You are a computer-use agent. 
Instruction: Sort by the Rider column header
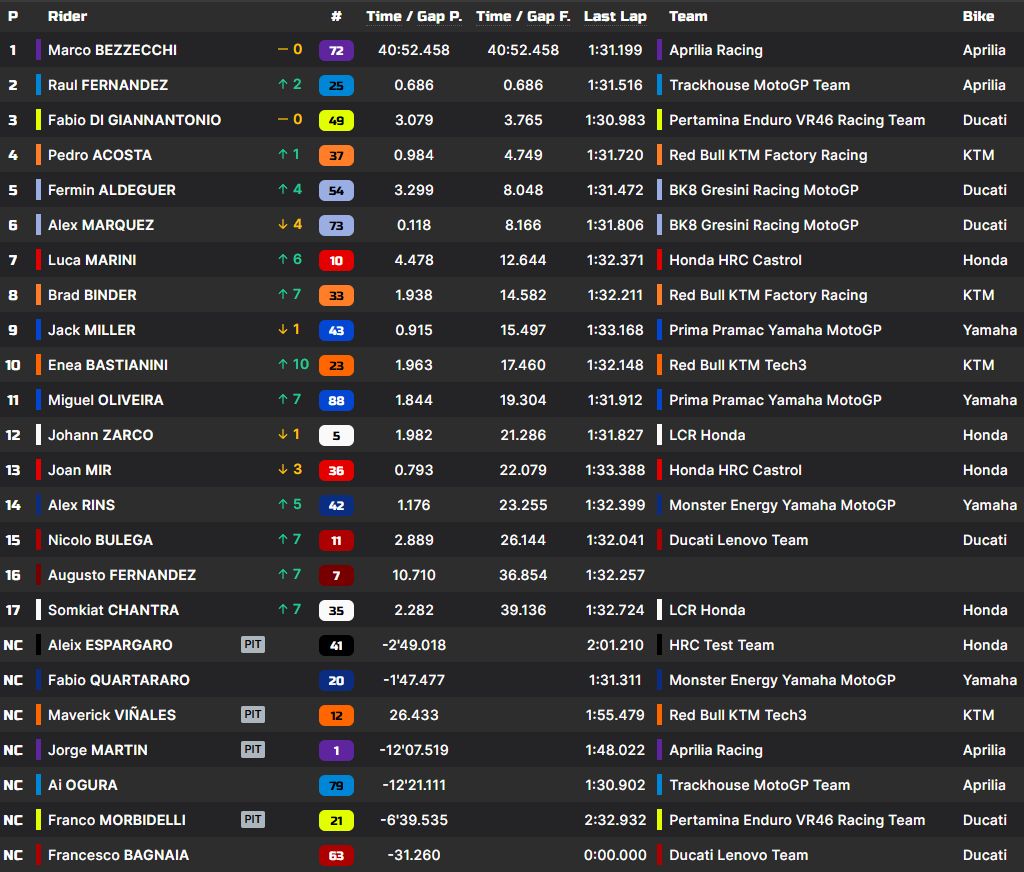pos(67,16)
